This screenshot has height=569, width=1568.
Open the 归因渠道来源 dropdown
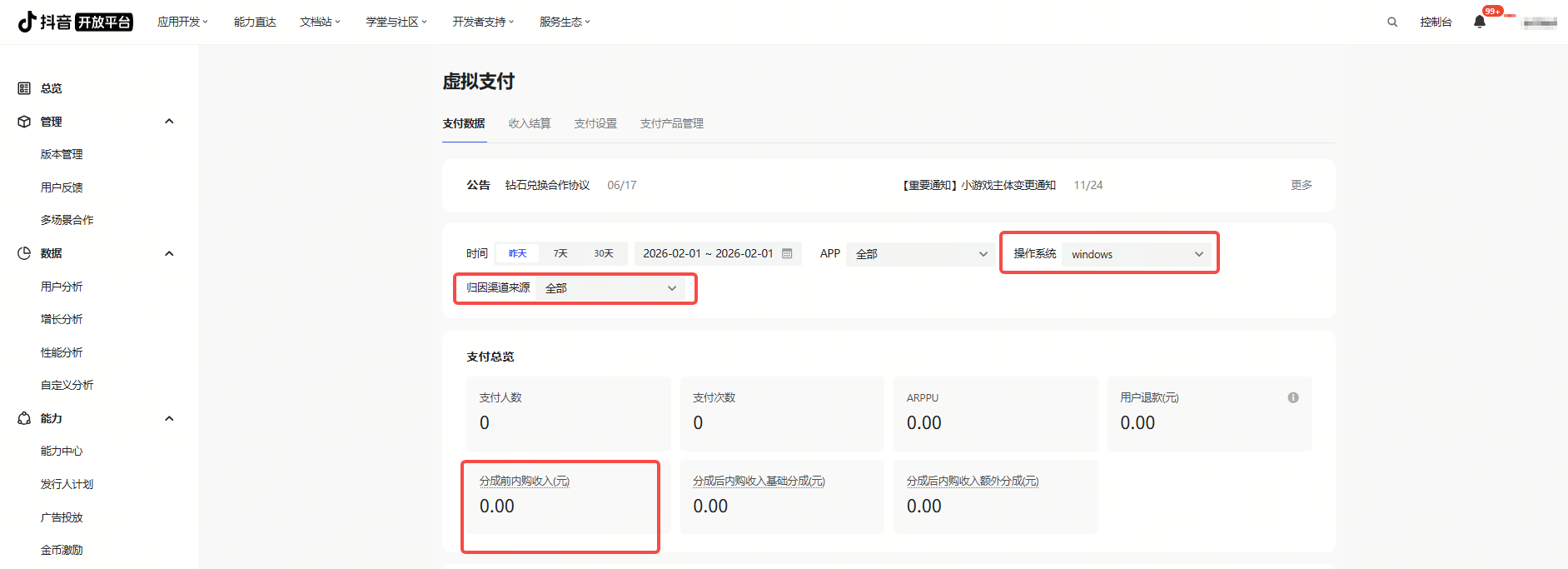[x=610, y=288]
